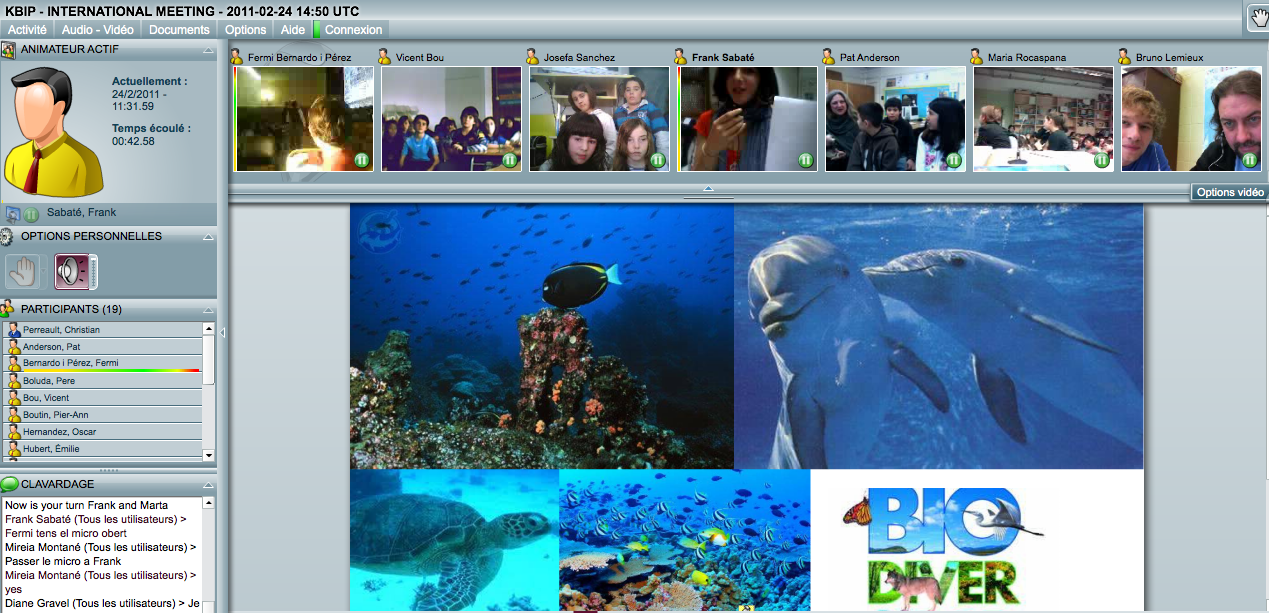Click the speaker audio icon
This screenshot has width=1269, height=613.
click(x=70, y=272)
